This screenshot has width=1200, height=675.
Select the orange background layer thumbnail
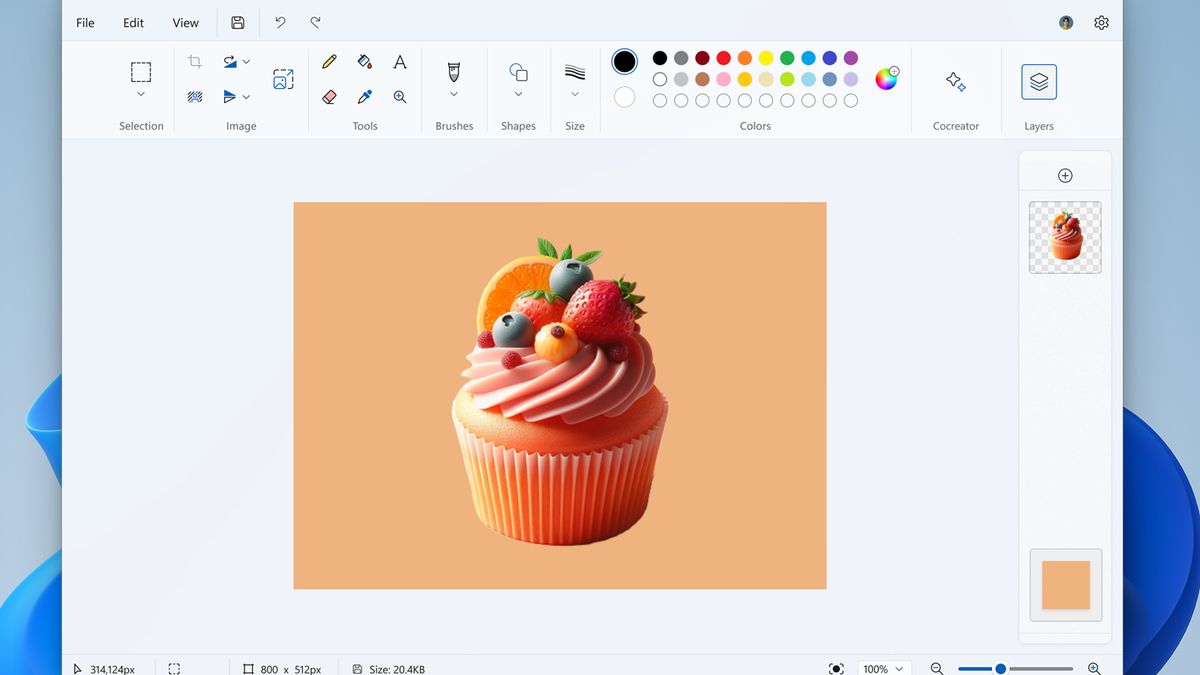point(1065,585)
